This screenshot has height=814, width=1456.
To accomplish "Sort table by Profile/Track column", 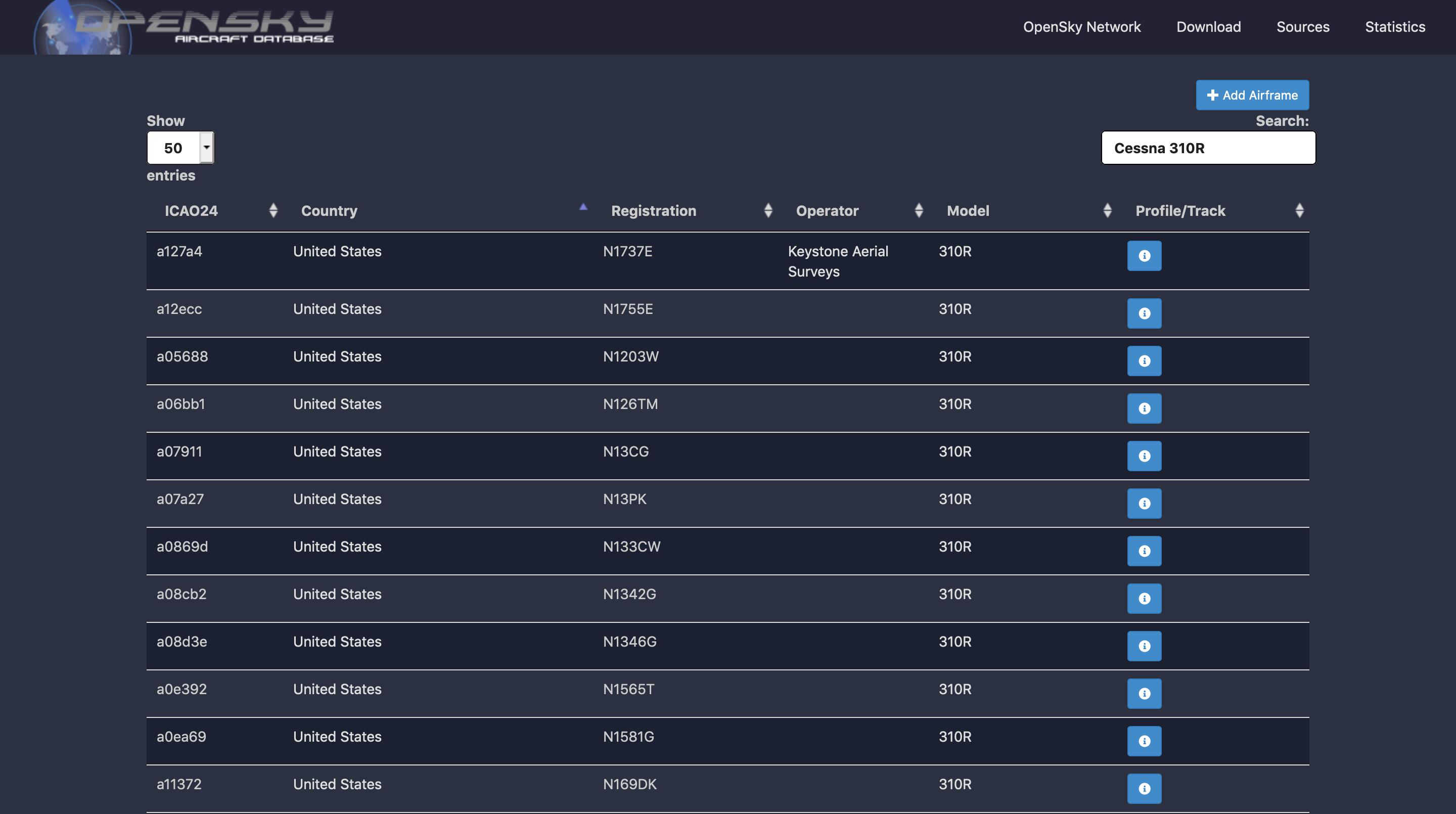I will pyautogui.click(x=1213, y=211).
